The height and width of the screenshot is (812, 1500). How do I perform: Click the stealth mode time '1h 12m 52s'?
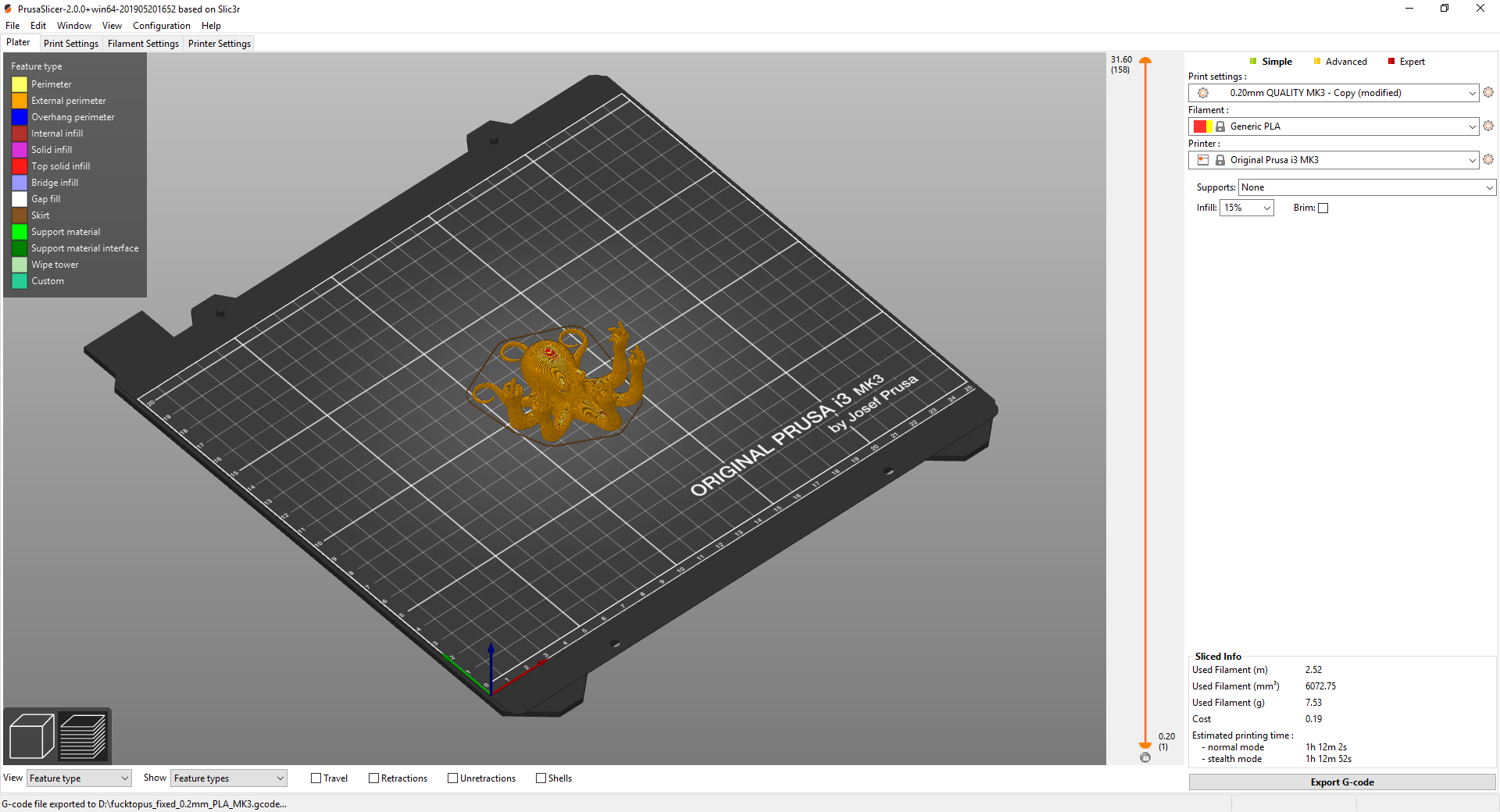point(1328,759)
